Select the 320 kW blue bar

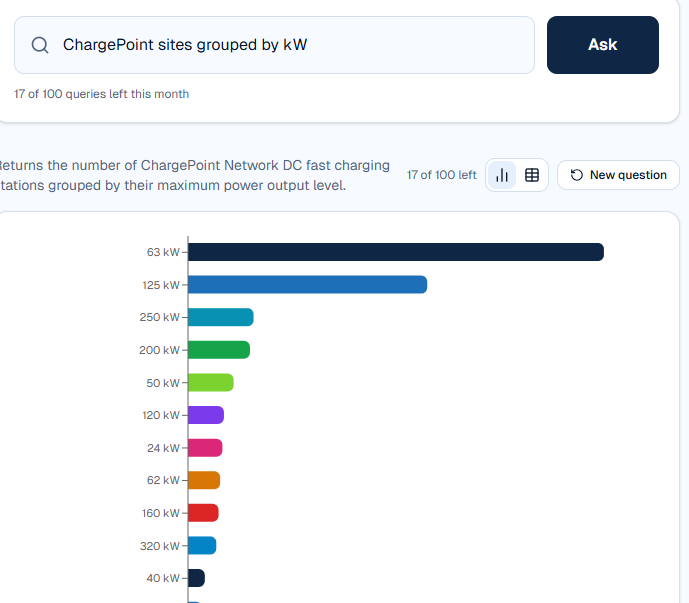(x=202, y=545)
